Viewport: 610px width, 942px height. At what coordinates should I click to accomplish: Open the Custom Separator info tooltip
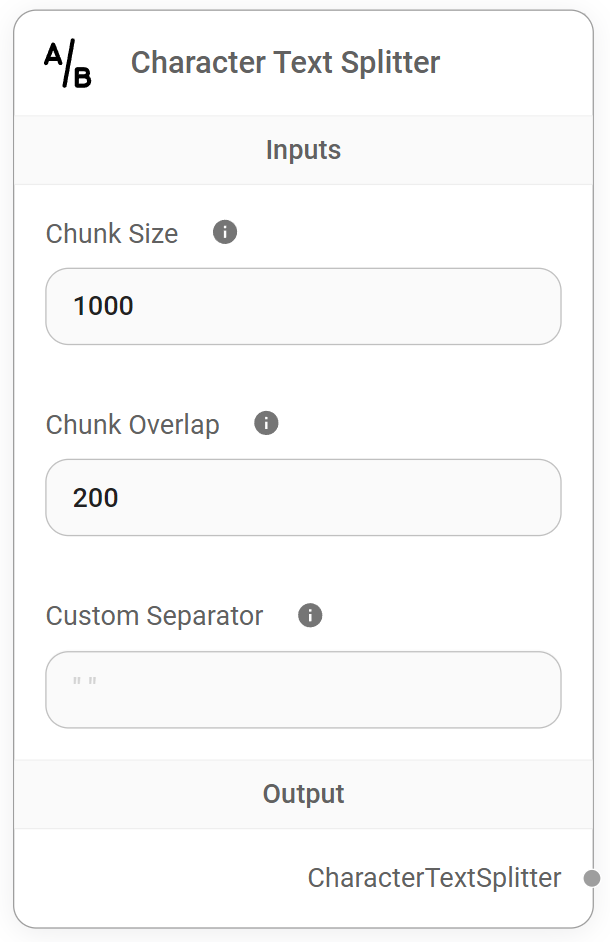[x=309, y=614]
